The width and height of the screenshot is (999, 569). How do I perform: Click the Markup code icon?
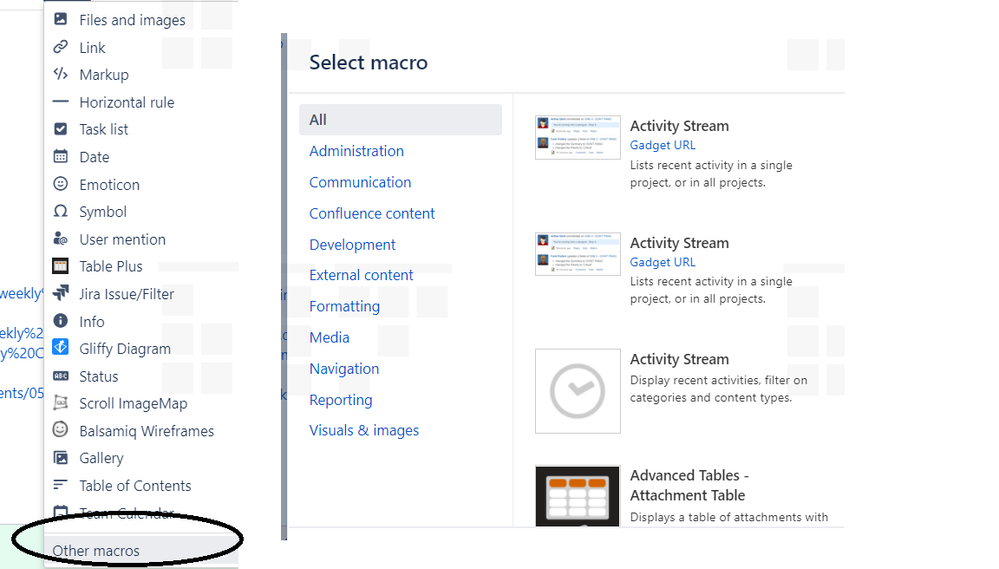61,74
